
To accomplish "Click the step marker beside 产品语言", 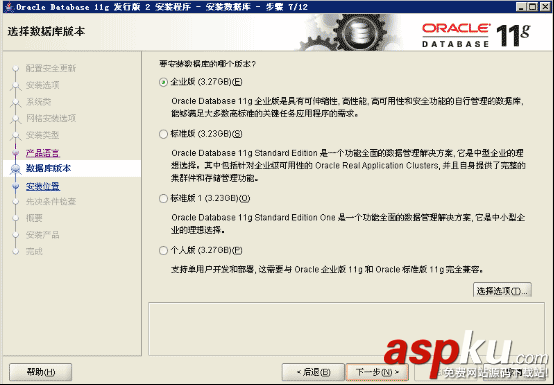I will click(15, 153).
